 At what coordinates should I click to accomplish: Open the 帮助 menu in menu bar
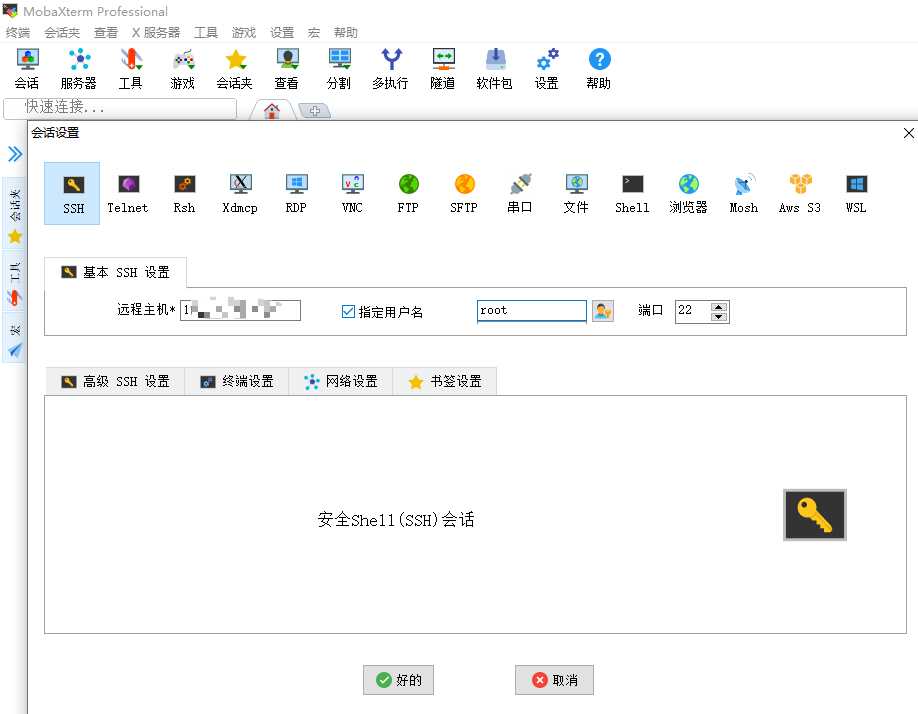click(346, 33)
